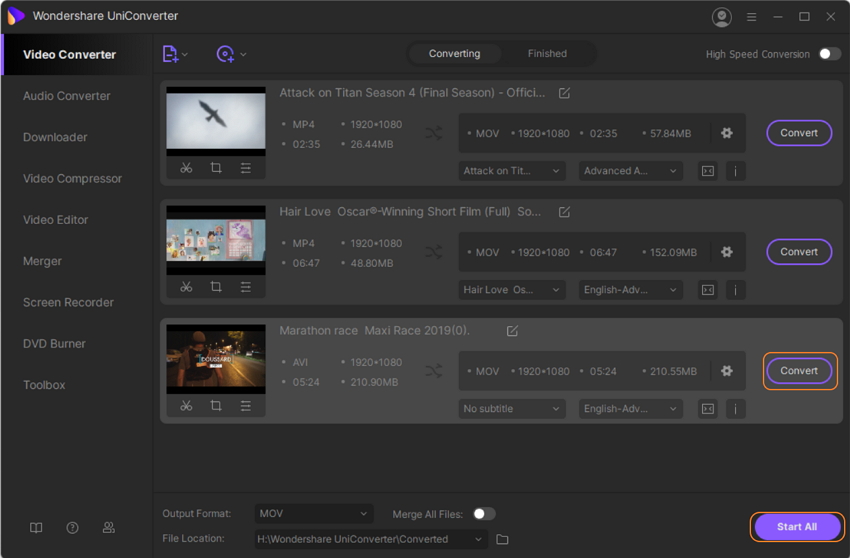Rename the Hair Love file
Image resolution: width=850 pixels, height=558 pixels.
click(564, 211)
